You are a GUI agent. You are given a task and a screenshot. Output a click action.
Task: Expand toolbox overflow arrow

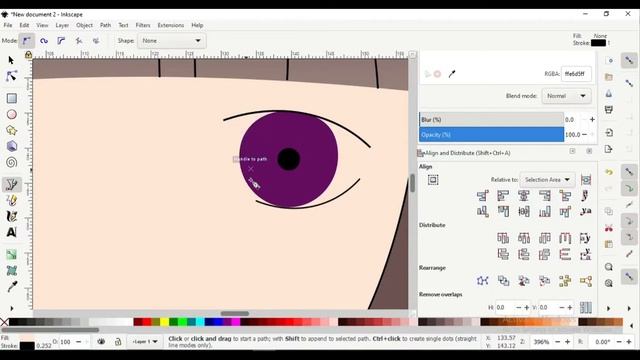point(11,308)
